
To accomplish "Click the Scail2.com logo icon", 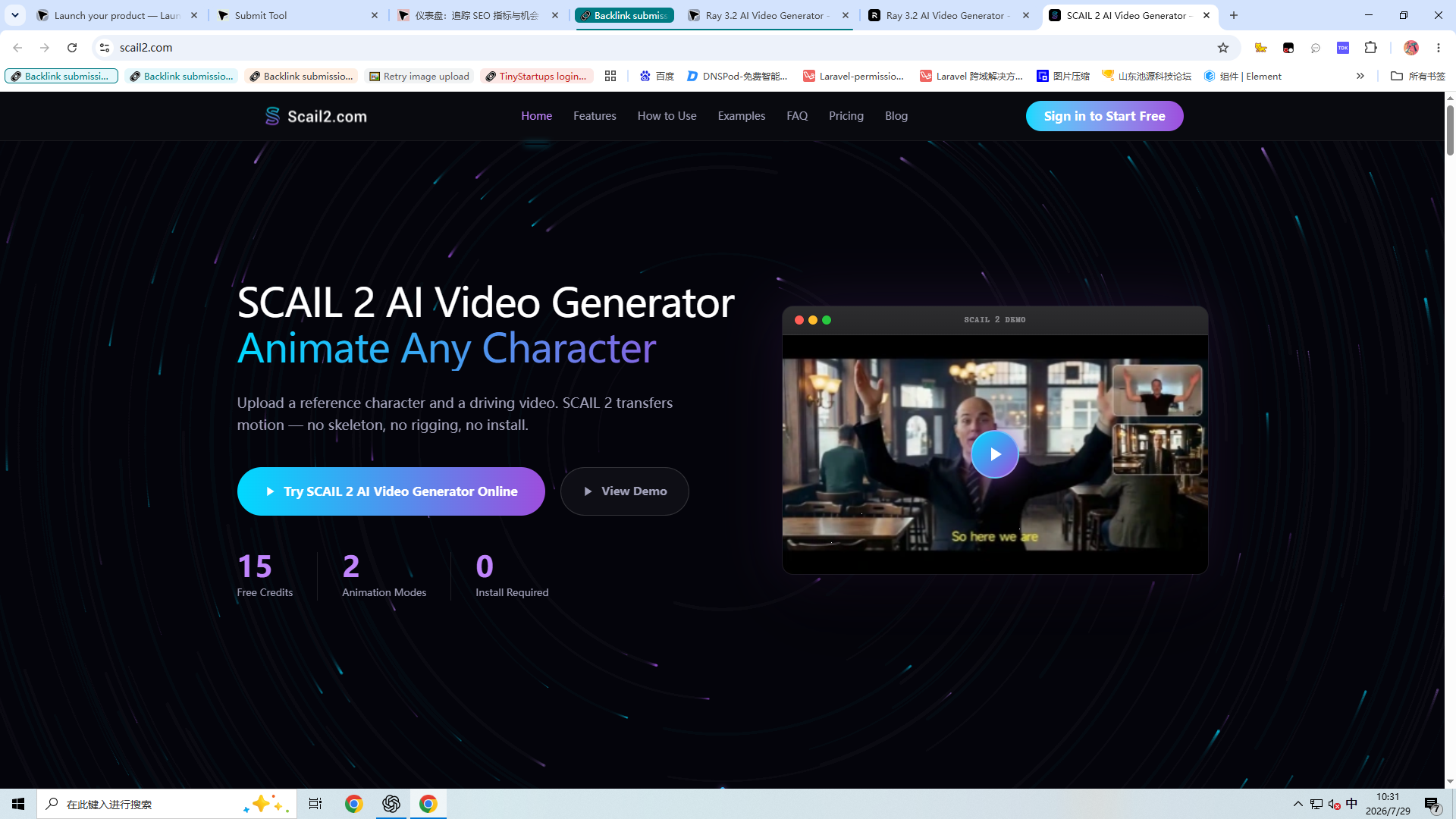I will (x=272, y=116).
